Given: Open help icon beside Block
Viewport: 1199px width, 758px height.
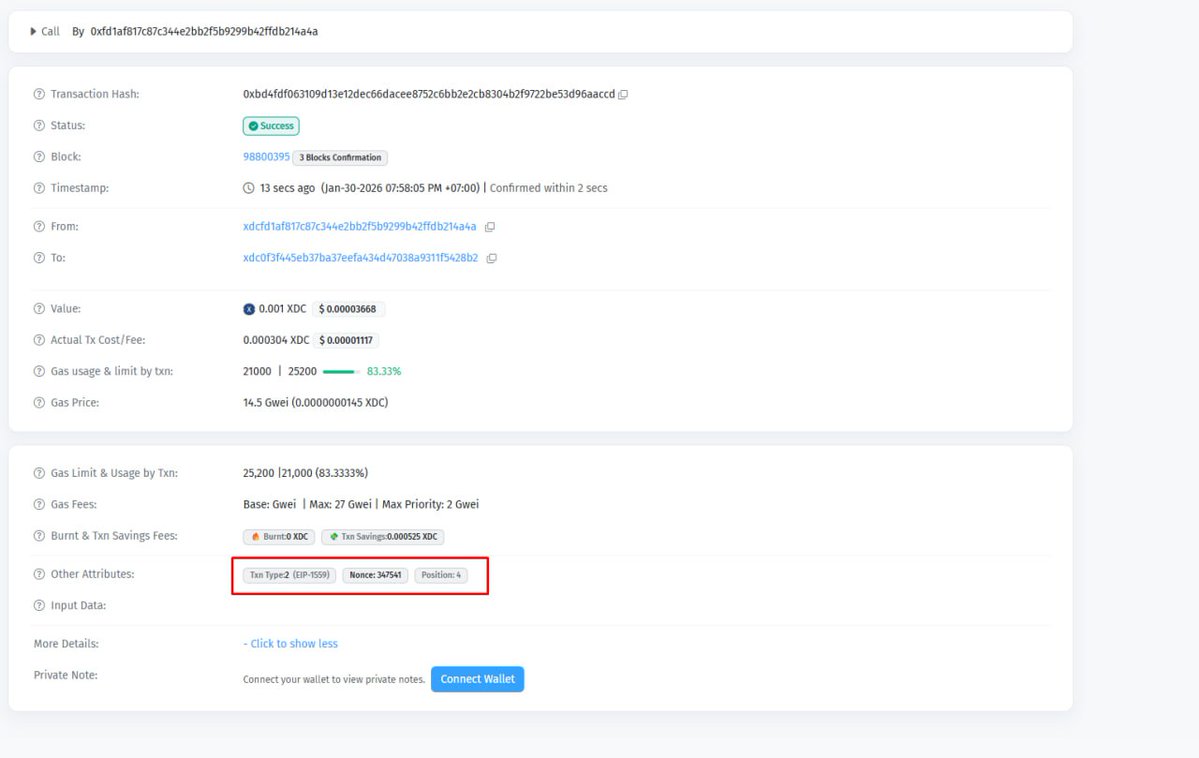Looking at the screenshot, I should [39, 157].
